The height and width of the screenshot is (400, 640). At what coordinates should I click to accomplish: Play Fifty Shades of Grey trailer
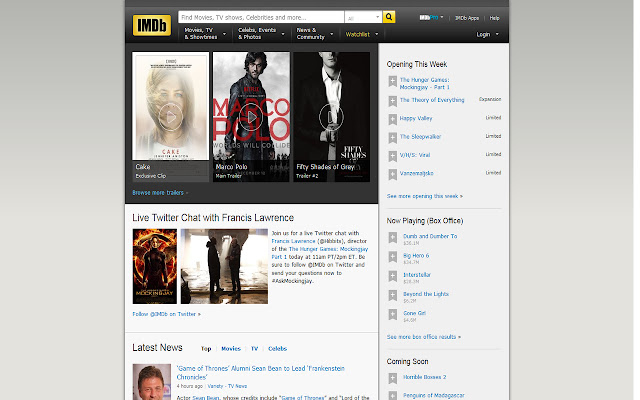pos(331,117)
